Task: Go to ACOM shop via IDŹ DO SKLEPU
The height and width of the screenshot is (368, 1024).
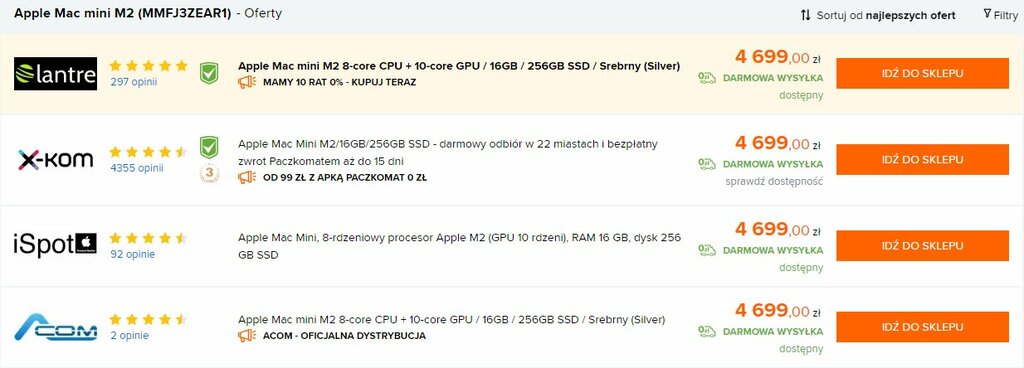Action: pyautogui.click(x=922, y=327)
